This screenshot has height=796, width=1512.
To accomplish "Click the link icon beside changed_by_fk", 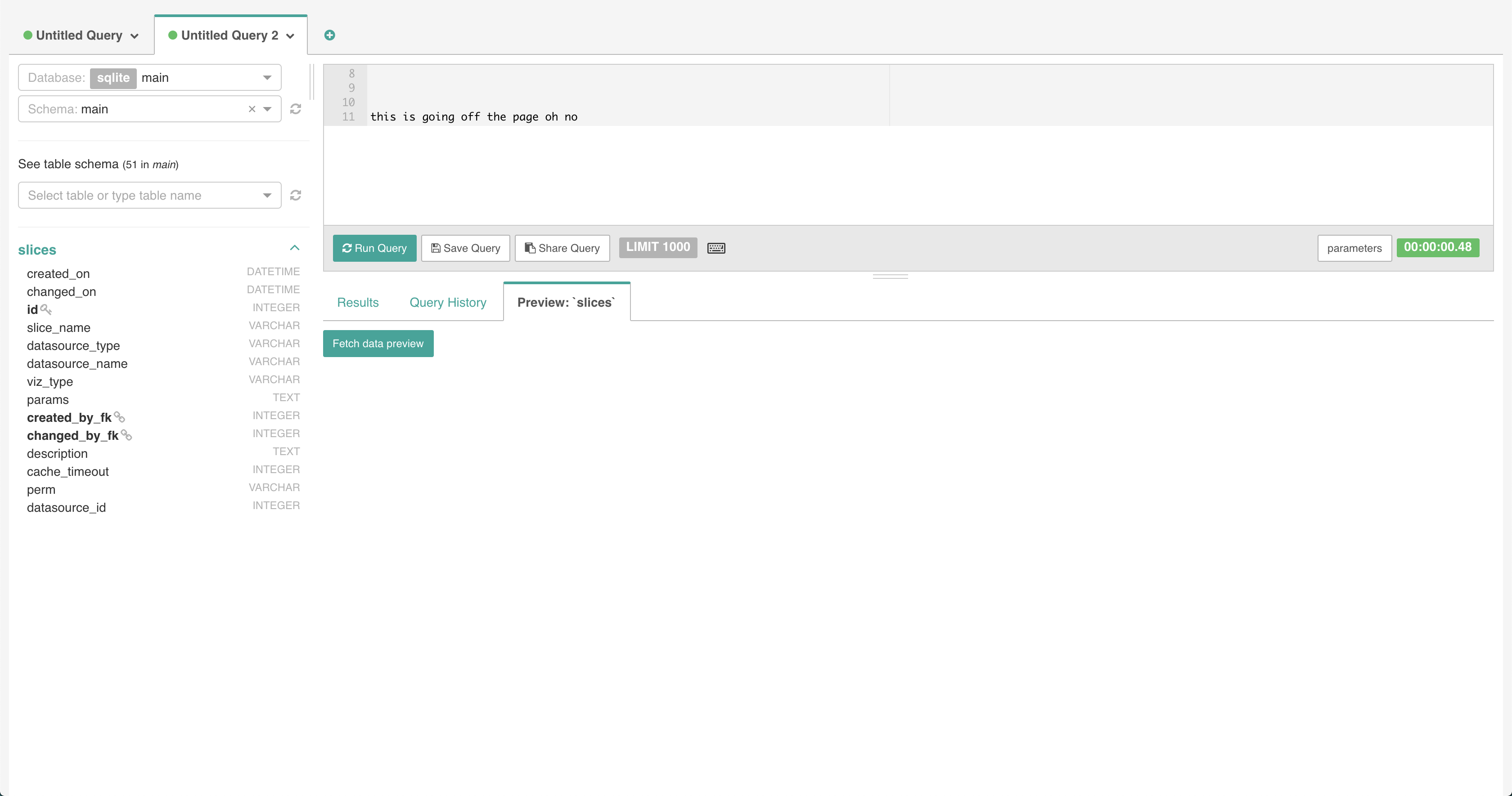I will click(126, 435).
